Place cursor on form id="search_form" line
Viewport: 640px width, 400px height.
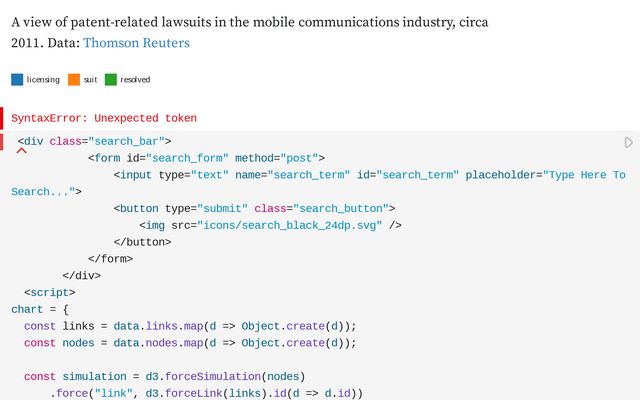point(206,158)
